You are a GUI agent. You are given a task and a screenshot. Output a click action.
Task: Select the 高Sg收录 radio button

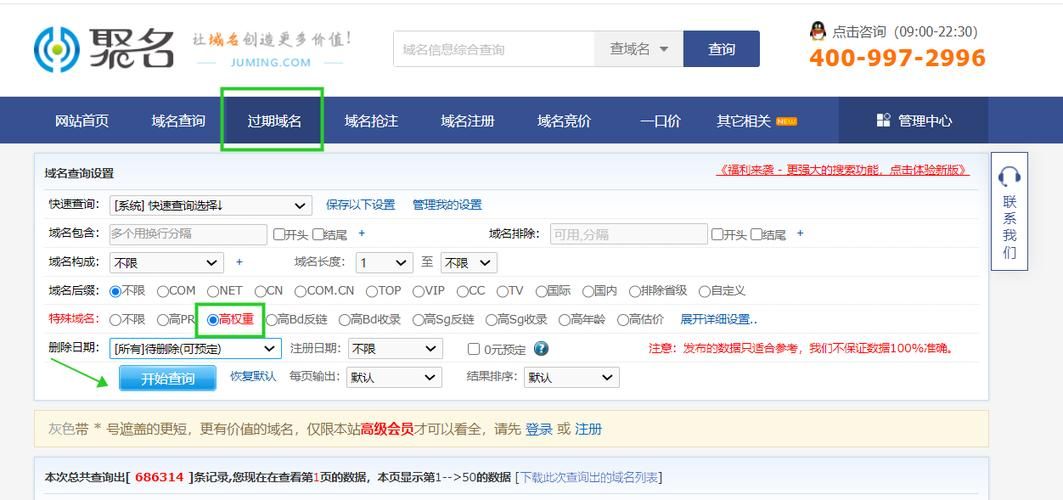[x=492, y=320]
